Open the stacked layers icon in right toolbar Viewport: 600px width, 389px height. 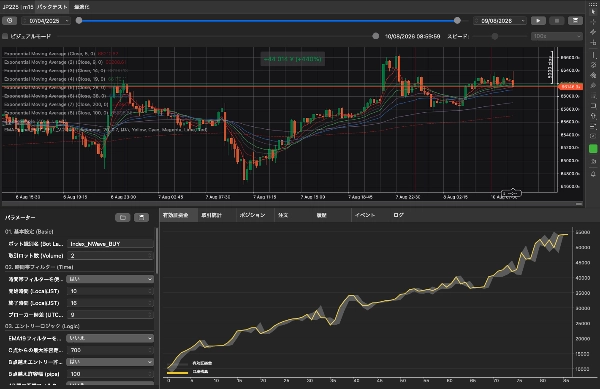(x=593, y=75)
